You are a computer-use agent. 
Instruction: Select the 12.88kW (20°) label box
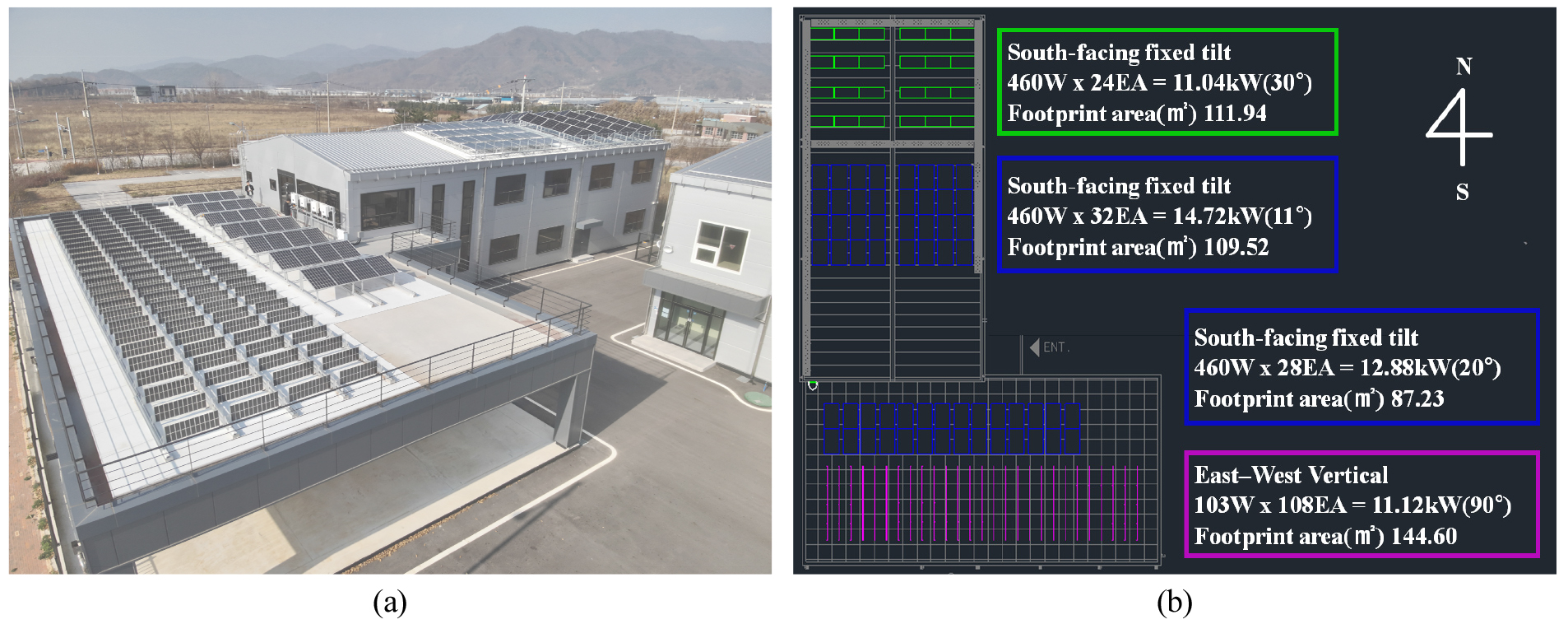pos(1361,368)
